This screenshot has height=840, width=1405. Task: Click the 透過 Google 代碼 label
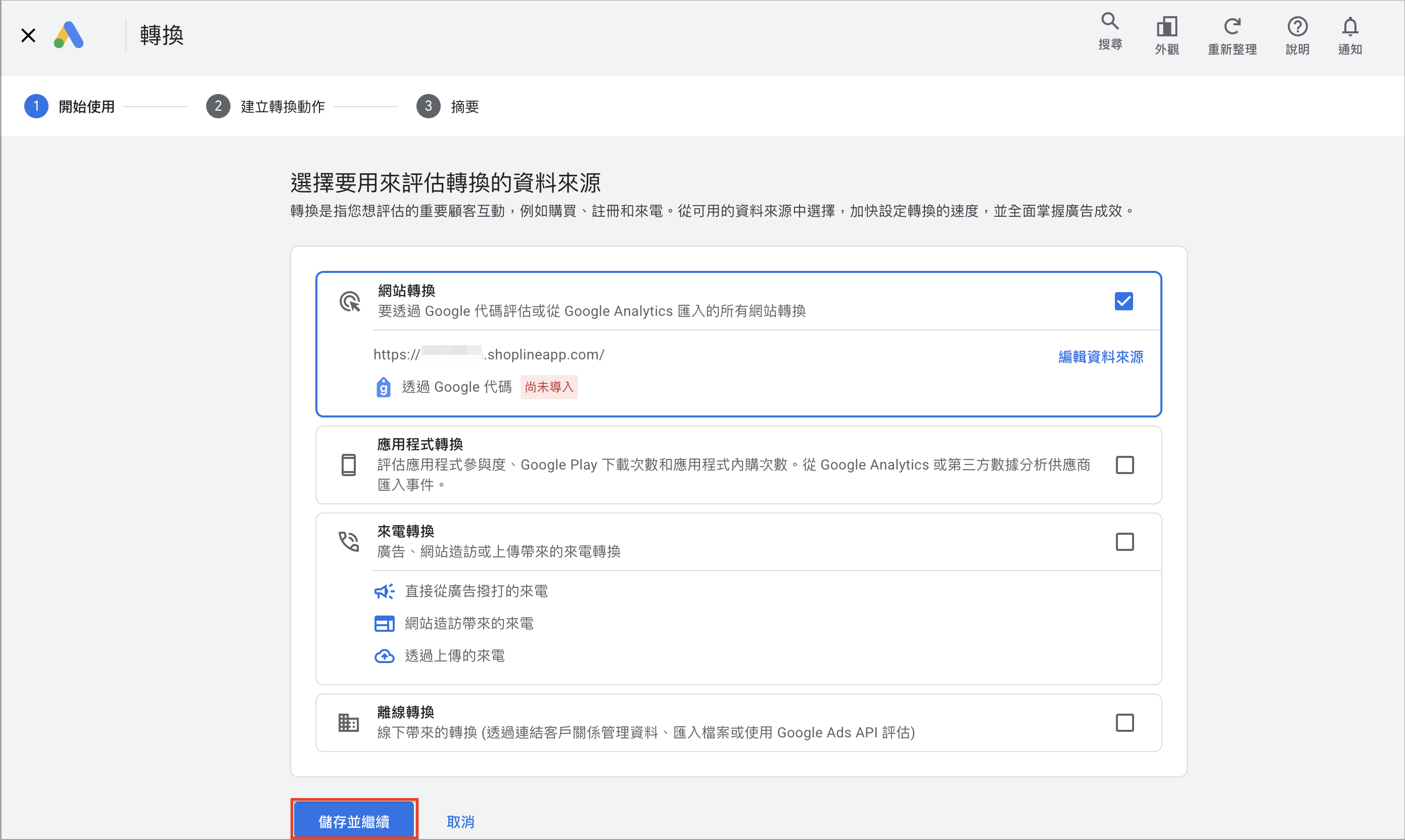[457, 387]
